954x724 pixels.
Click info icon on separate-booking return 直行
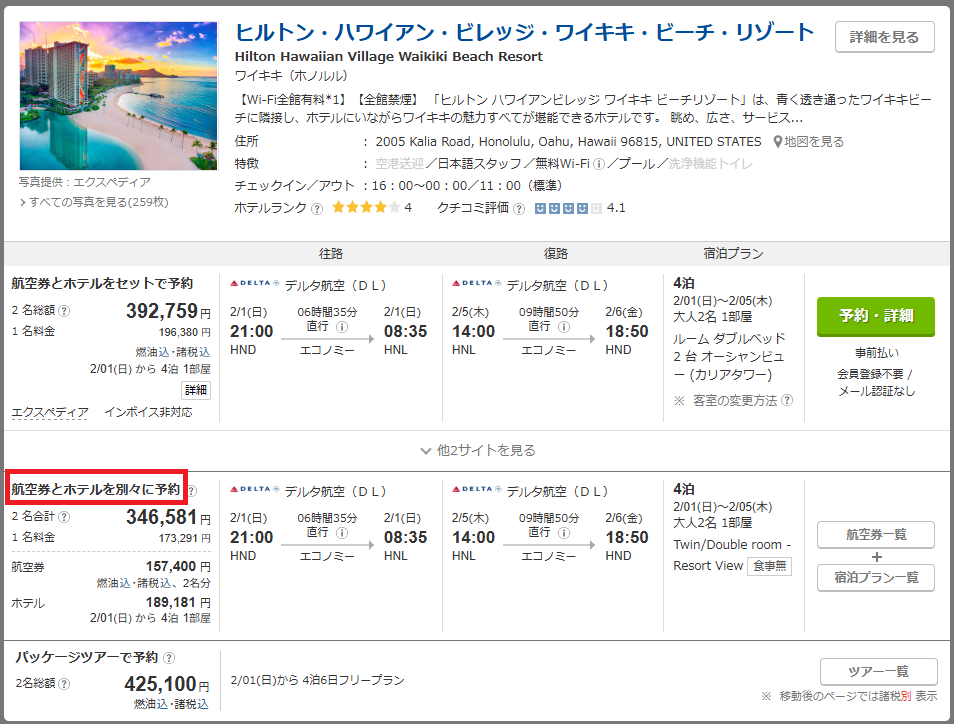tap(565, 533)
